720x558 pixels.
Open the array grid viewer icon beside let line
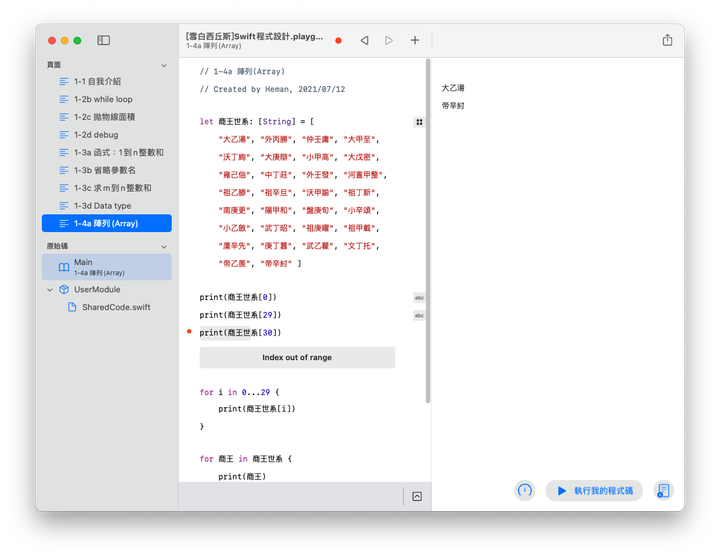(419, 122)
